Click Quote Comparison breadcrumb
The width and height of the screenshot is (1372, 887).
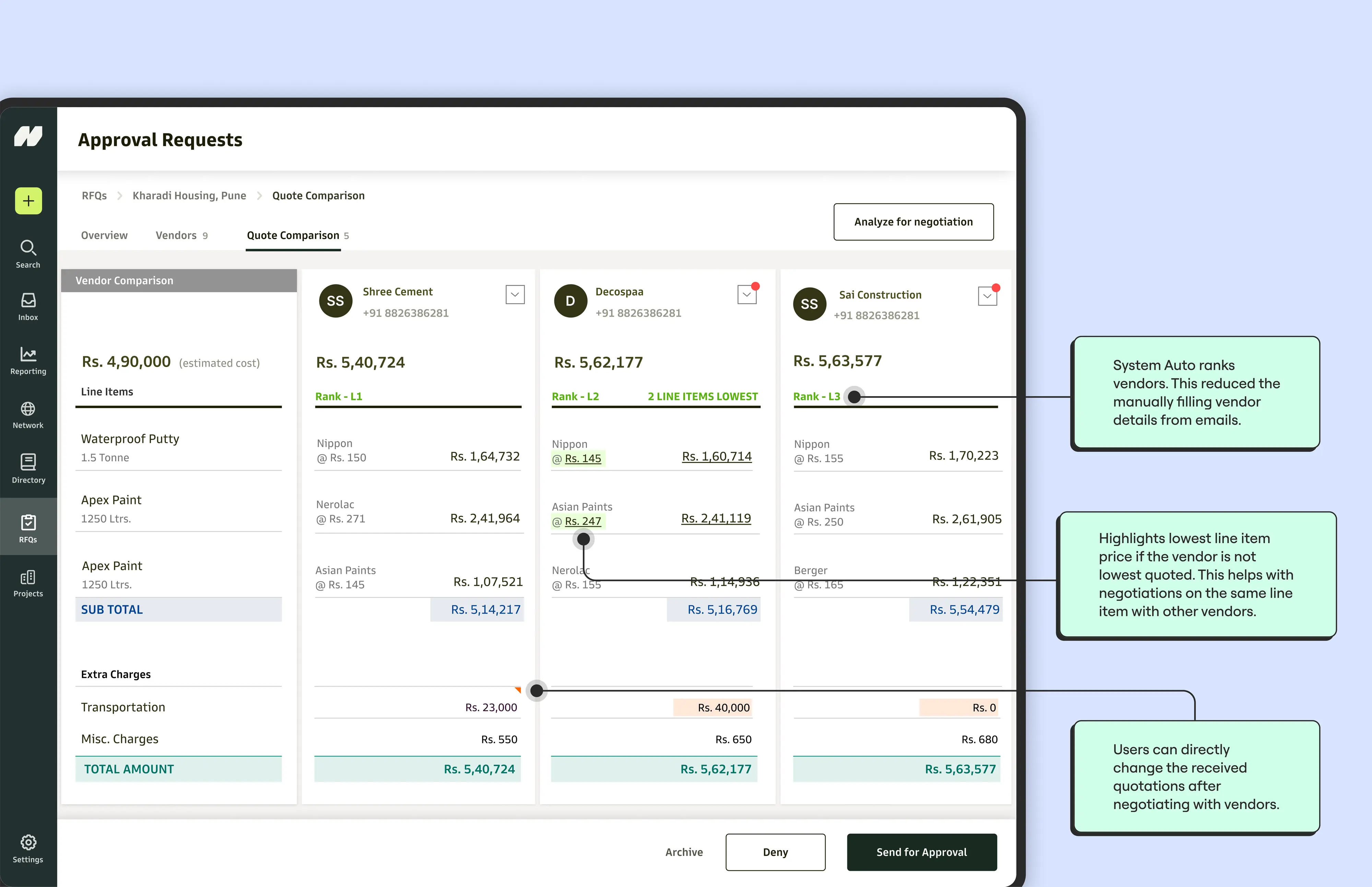(319, 196)
